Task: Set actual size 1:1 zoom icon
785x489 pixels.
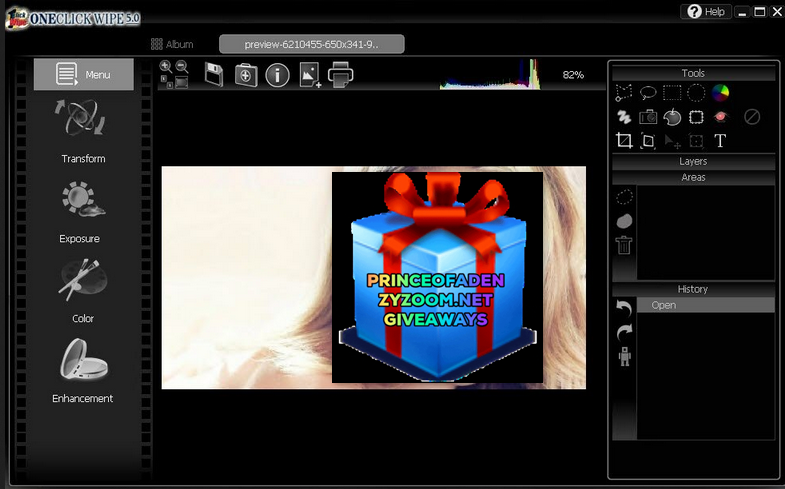Action: pyautogui.click(x=166, y=82)
